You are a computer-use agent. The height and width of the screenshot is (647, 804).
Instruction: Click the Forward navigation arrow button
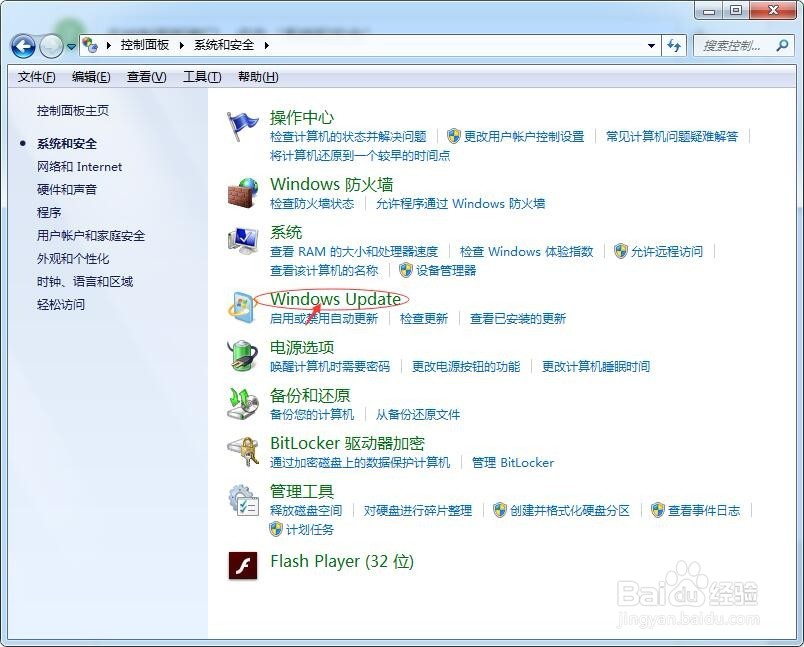pyautogui.click(x=51, y=47)
